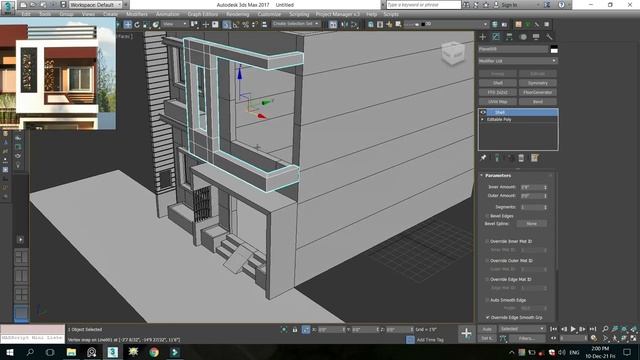Open the Graph Editors menu
640x360 pixels.
tap(203, 14)
